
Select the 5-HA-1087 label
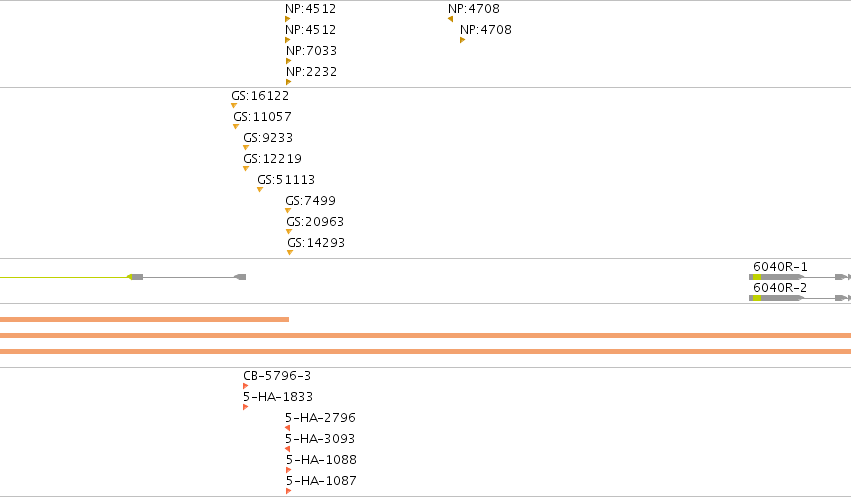pyautogui.click(x=321, y=481)
